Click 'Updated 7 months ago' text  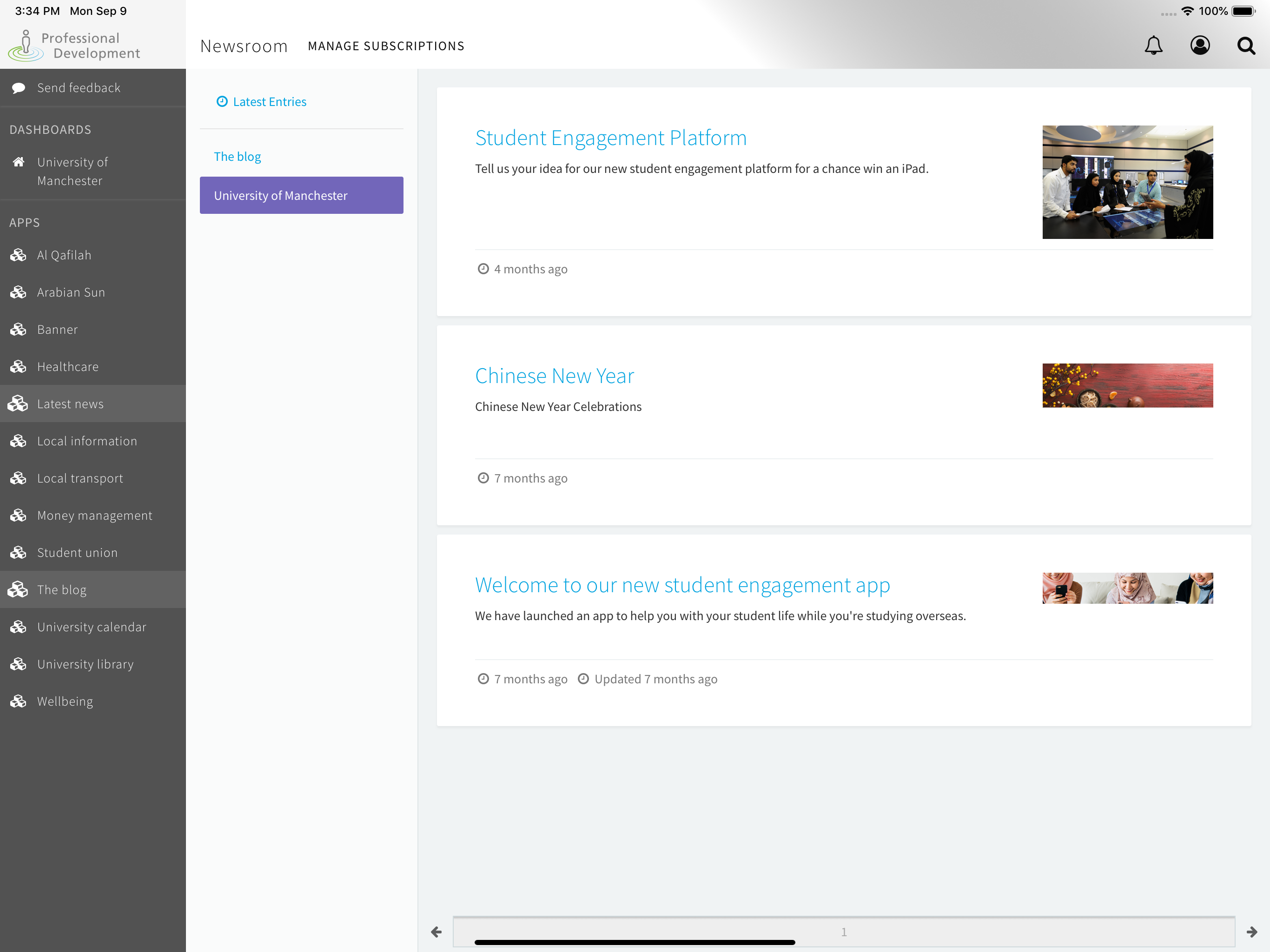[x=655, y=679]
